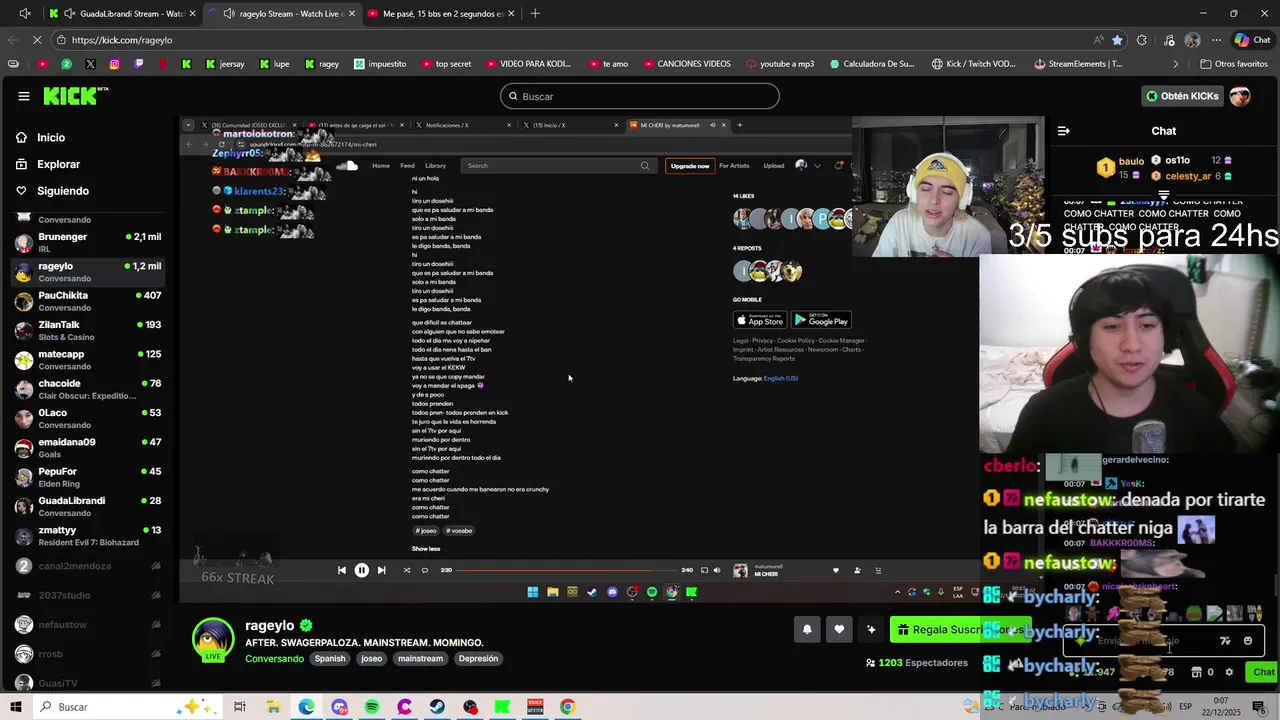Pause the SoundCloud track in stream

[x=361, y=570]
